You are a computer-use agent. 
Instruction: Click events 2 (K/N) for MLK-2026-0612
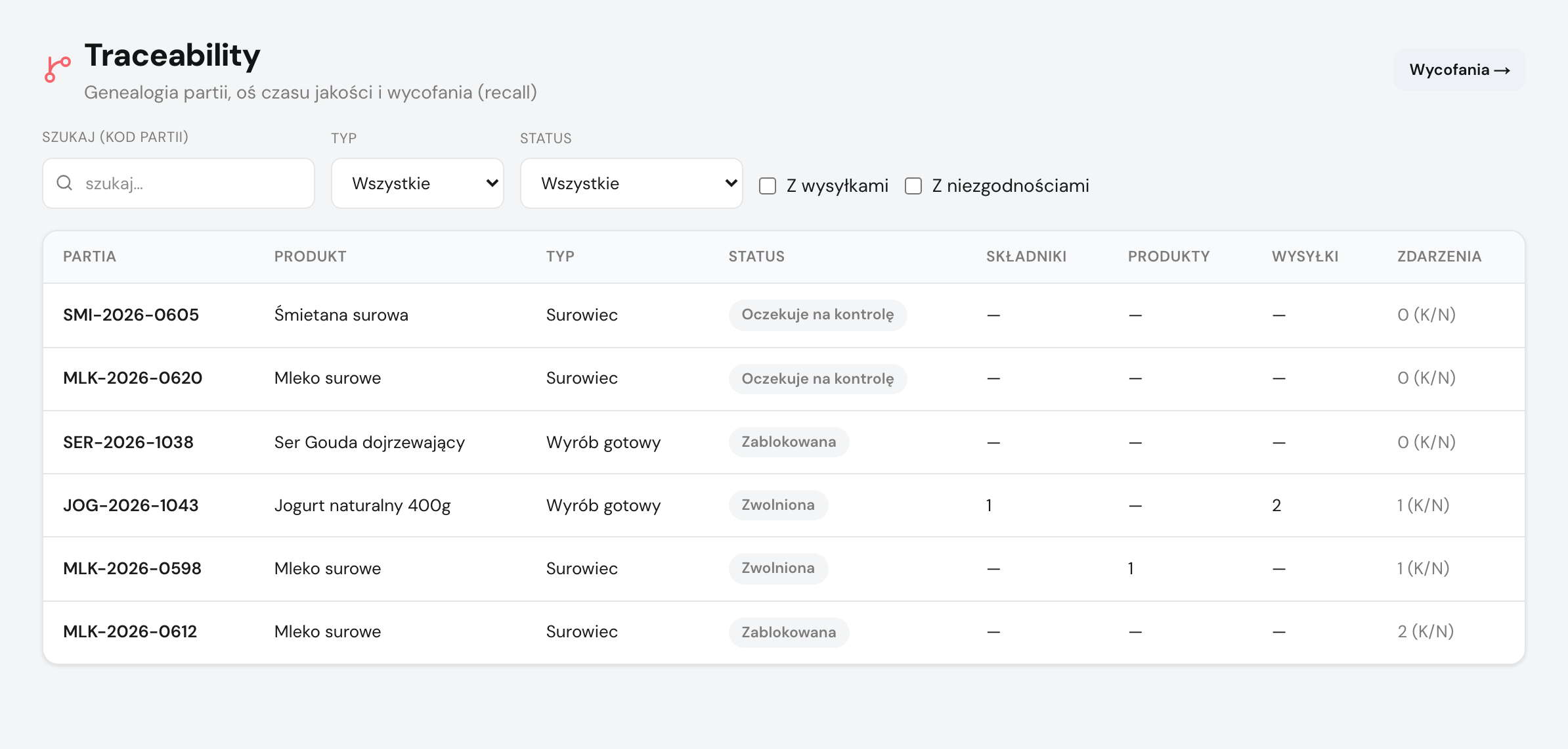[1426, 631]
